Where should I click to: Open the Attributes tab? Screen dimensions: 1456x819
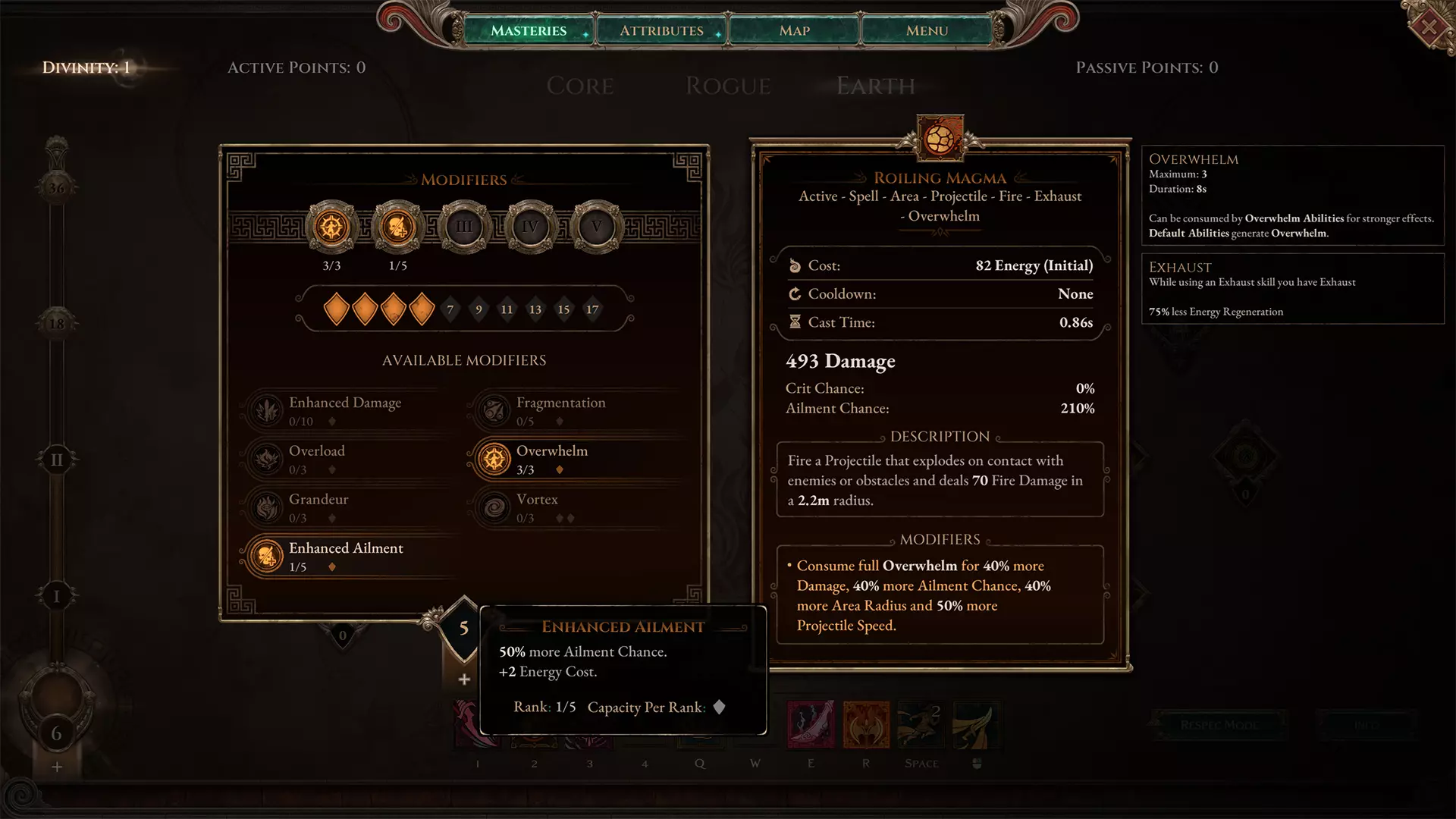[661, 30]
